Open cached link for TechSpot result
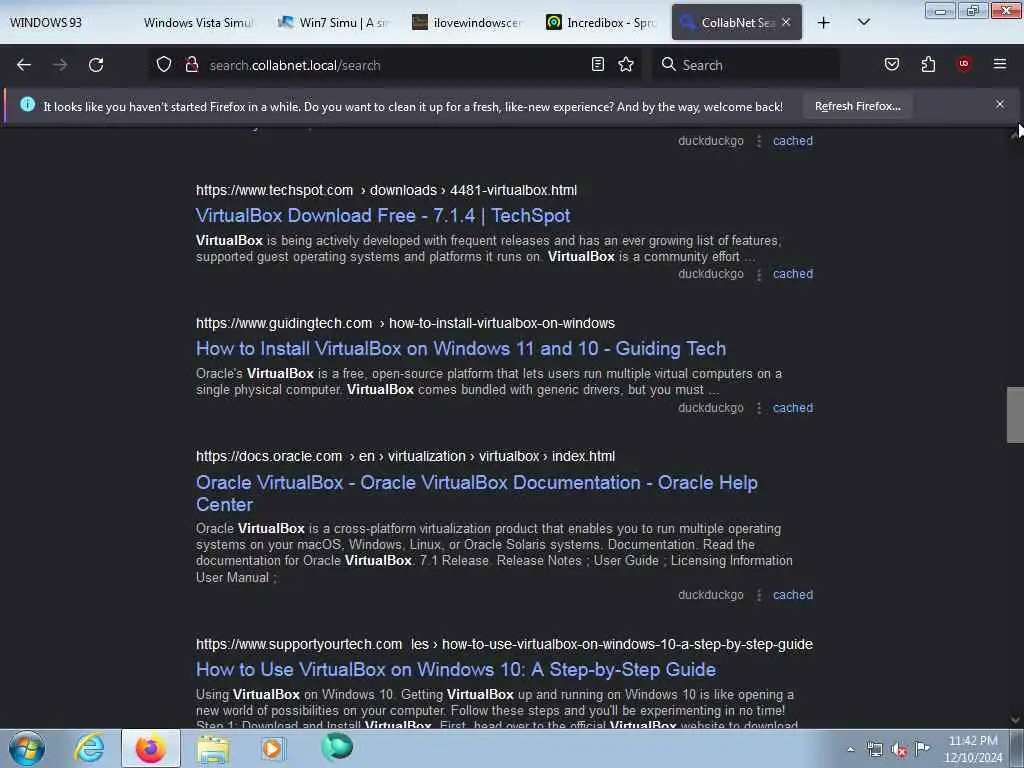 pos(793,274)
